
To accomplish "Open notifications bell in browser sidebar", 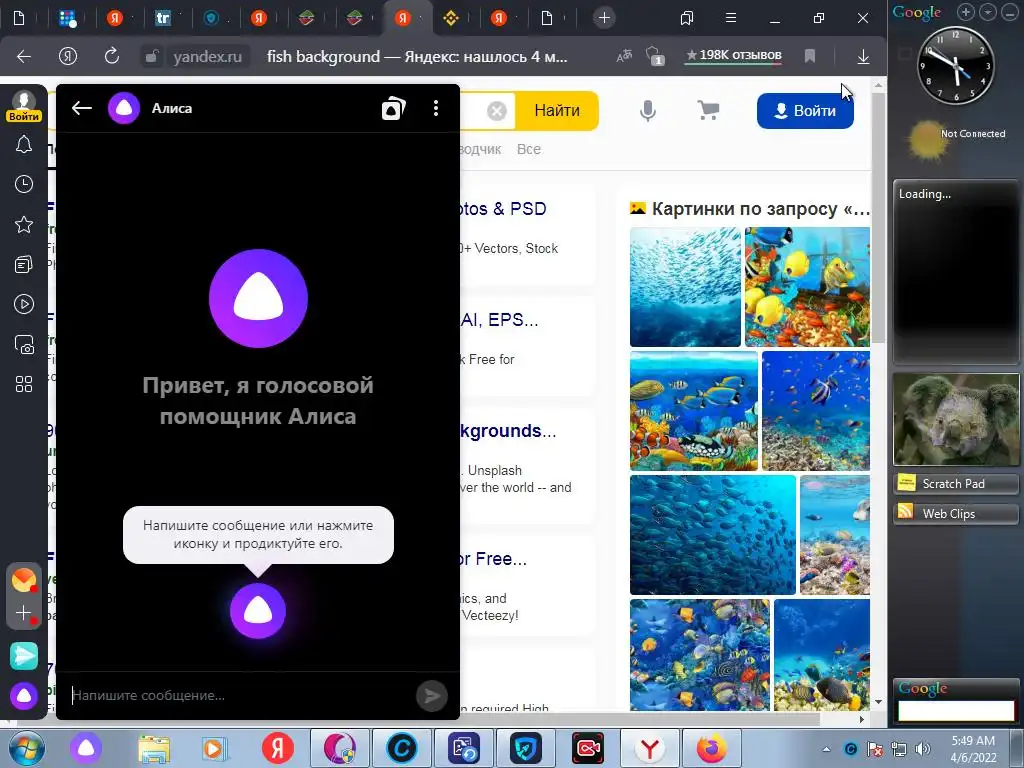I will (24, 144).
